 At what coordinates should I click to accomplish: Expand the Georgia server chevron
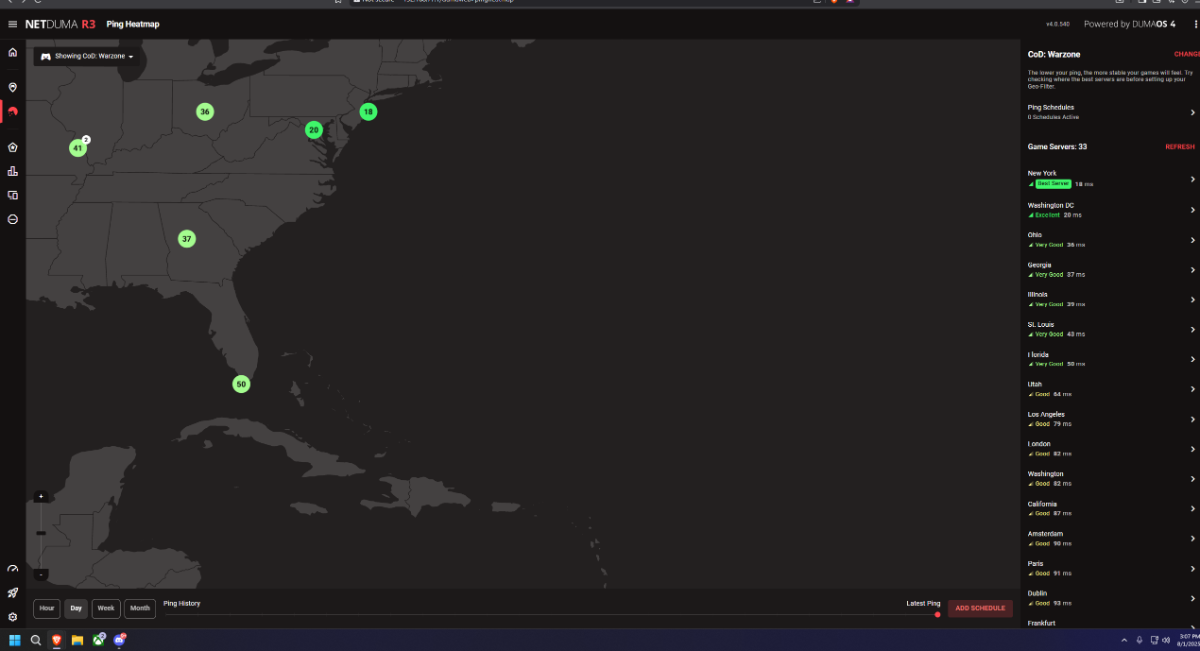pos(1192,270)
